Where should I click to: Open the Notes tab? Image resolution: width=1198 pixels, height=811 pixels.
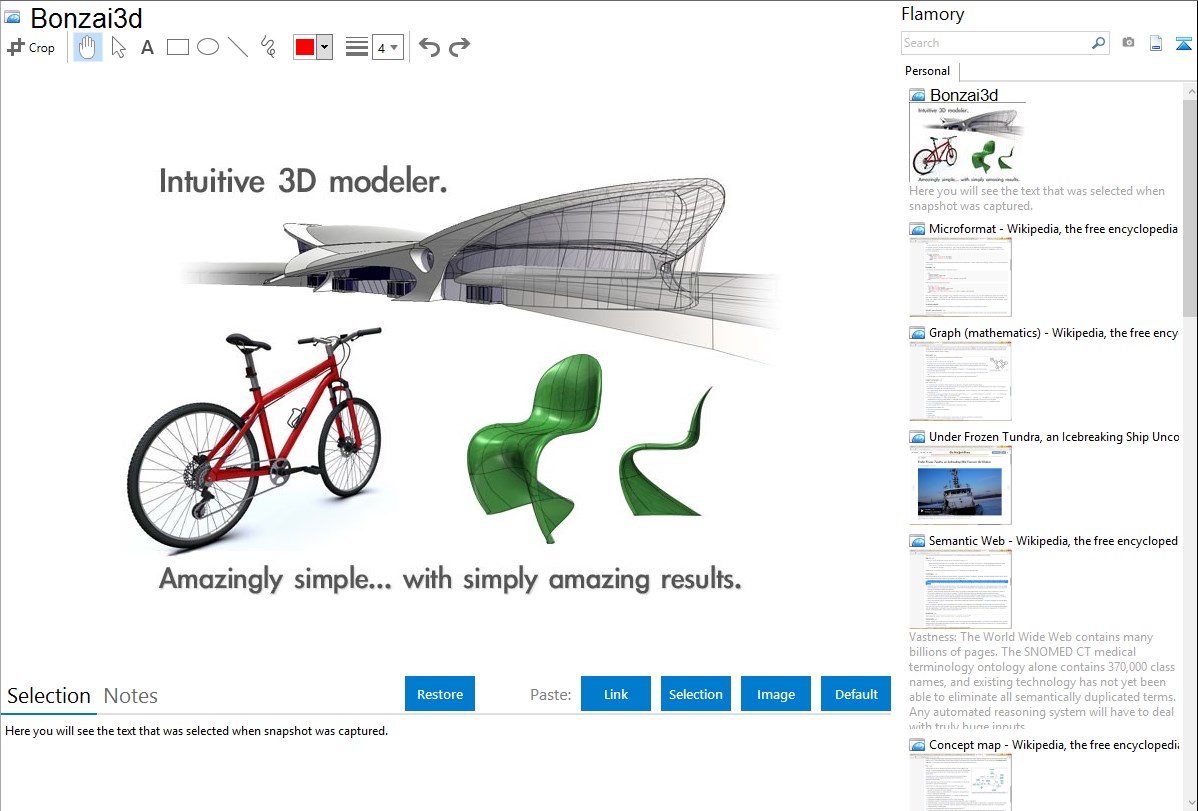[131, 696]
